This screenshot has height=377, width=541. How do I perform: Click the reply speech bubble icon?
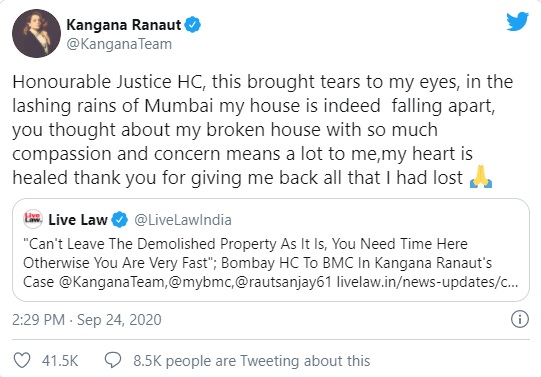pos(113,360)
